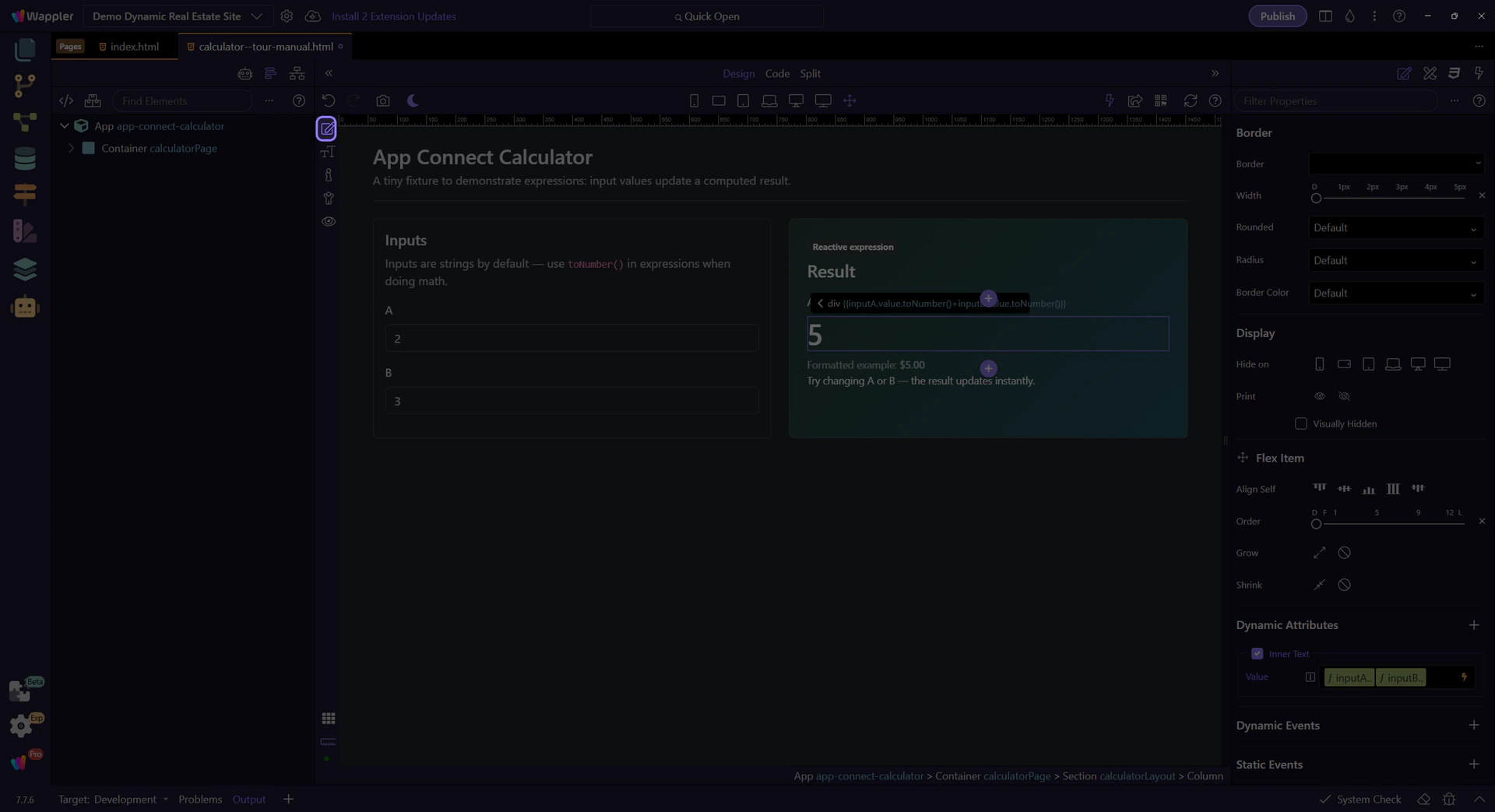Click Install 2 Extension Updates link
Screen dimensions: 1495x812
(393, 16)
